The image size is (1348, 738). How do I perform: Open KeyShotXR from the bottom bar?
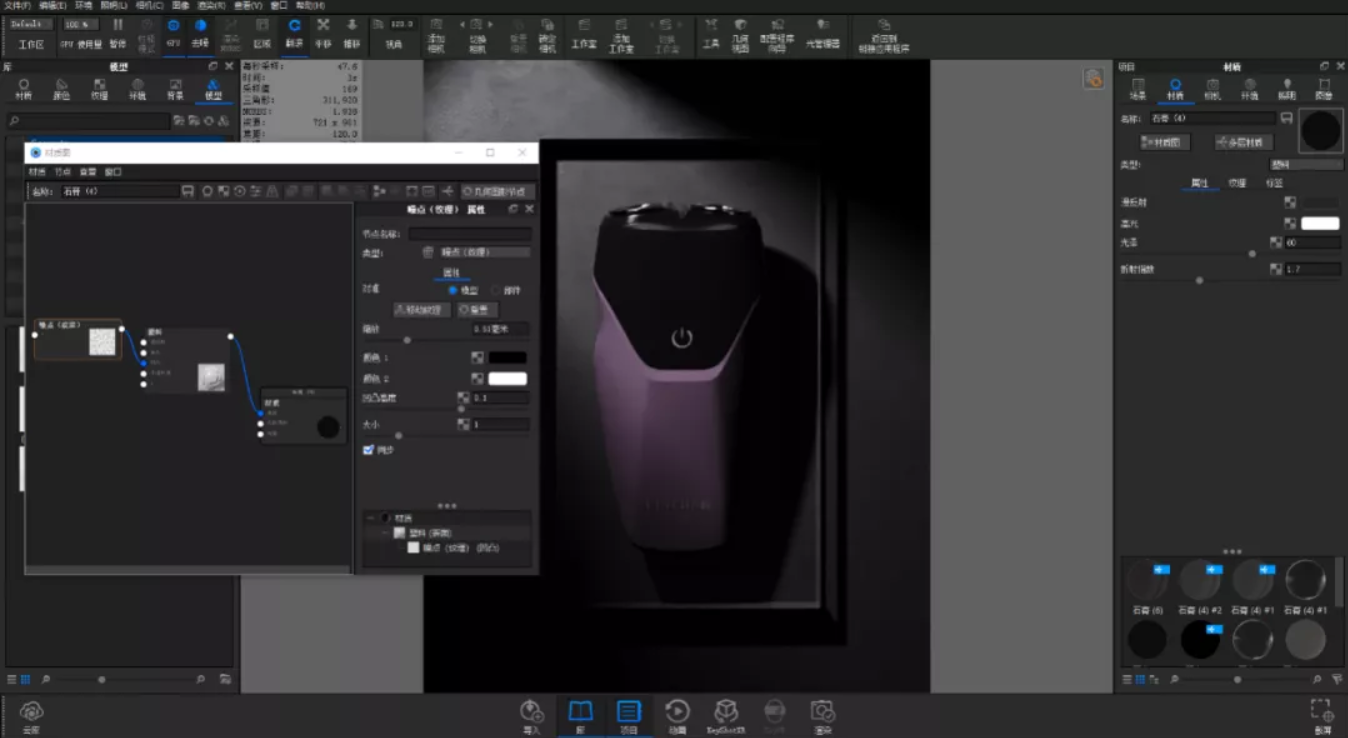pyautogui.click(x=726, y=716)
